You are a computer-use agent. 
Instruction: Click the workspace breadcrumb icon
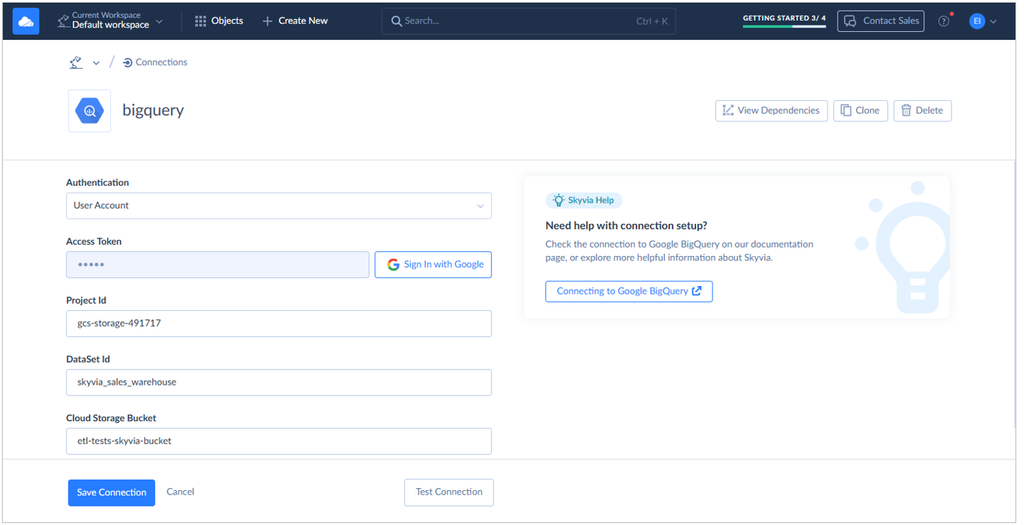[x=76, y=62]
